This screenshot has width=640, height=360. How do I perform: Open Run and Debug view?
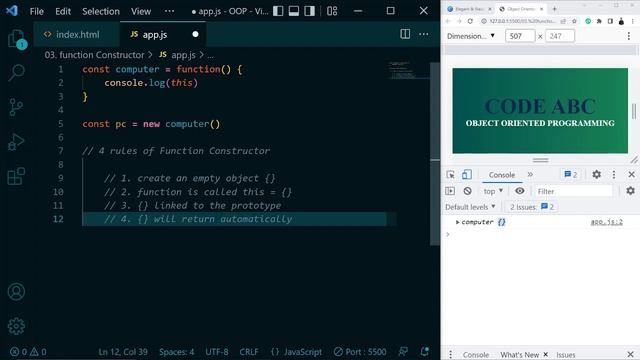click(x=16, y=142)
